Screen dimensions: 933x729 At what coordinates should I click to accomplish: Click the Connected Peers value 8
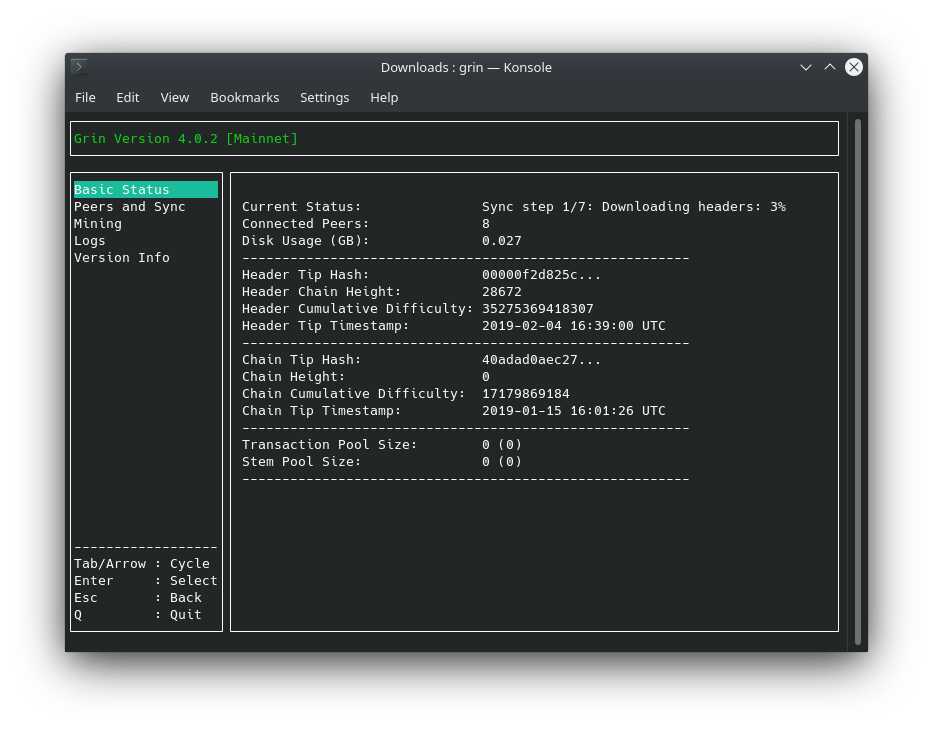point(486,224)
